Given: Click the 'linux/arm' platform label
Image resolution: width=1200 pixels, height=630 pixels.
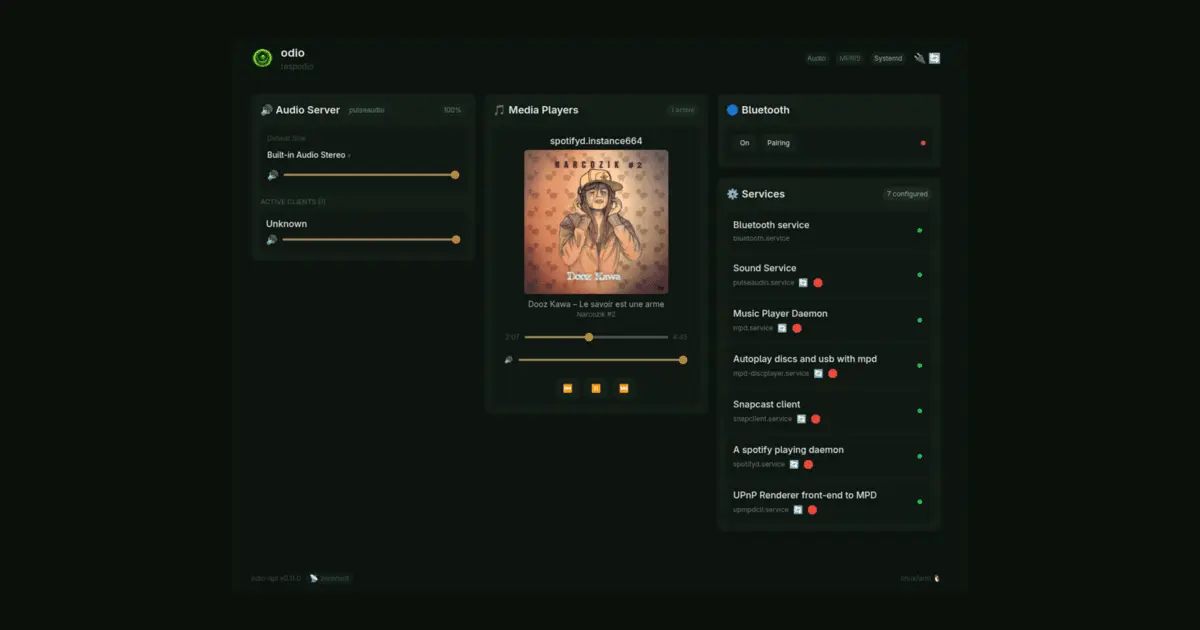Looking at the screenshot, I should coord(915,578).
